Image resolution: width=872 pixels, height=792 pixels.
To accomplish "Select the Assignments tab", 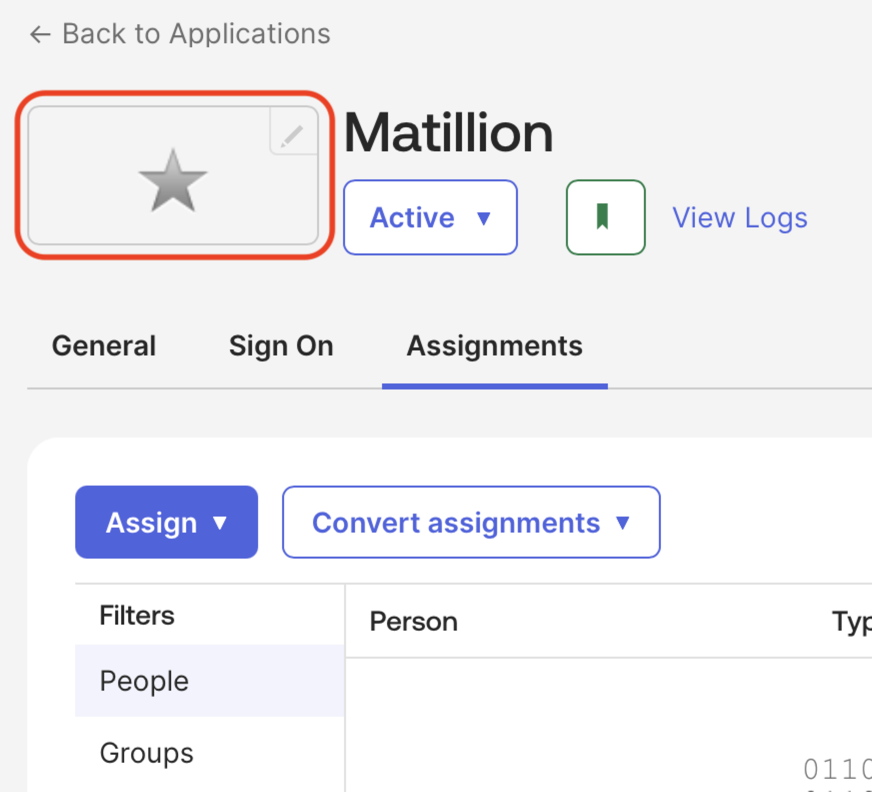I will point(494,346).
